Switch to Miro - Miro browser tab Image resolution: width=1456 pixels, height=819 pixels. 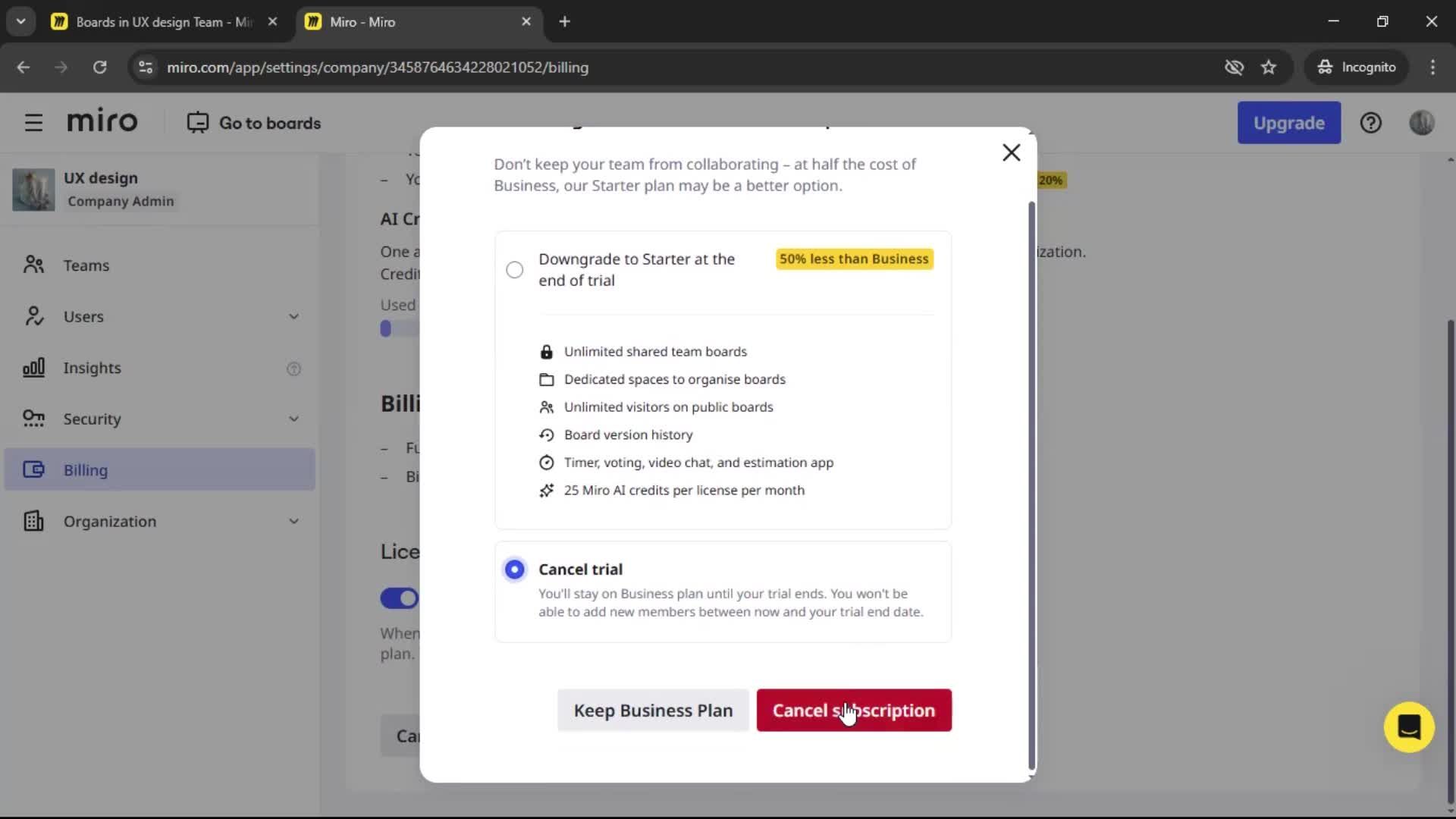(419, 22)
